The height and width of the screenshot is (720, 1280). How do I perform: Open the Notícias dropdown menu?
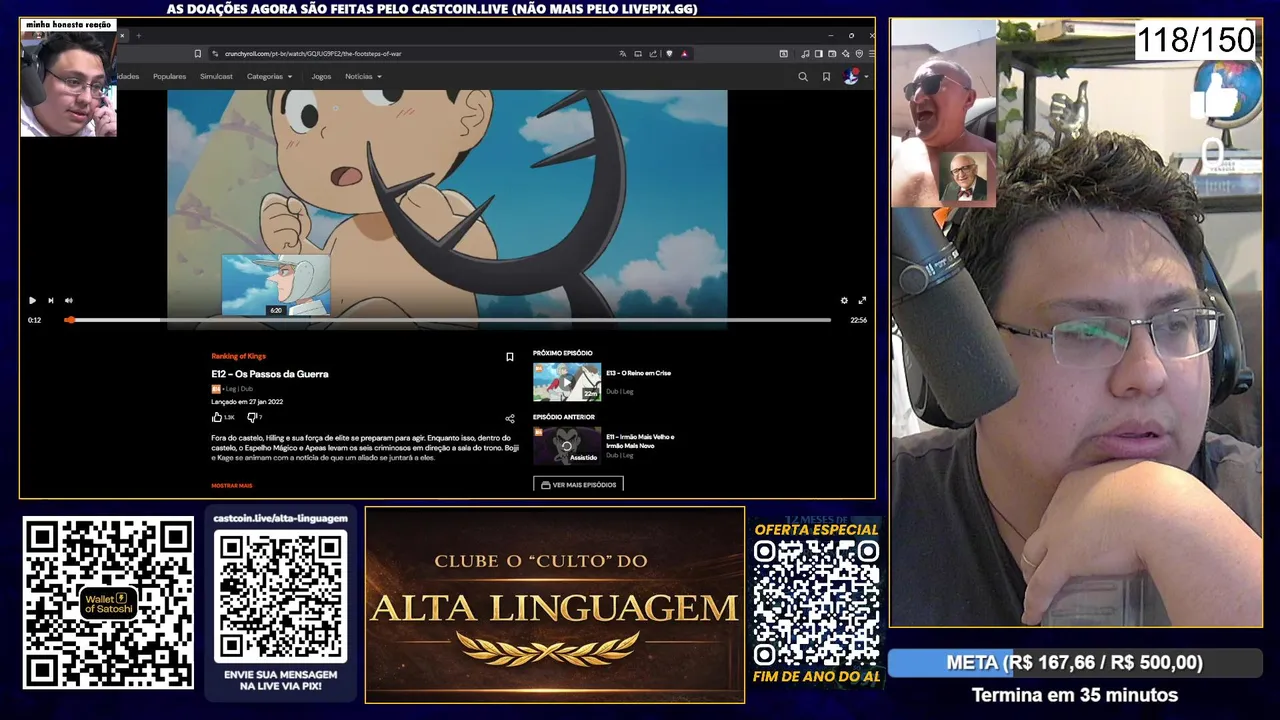tap(363, 76)
